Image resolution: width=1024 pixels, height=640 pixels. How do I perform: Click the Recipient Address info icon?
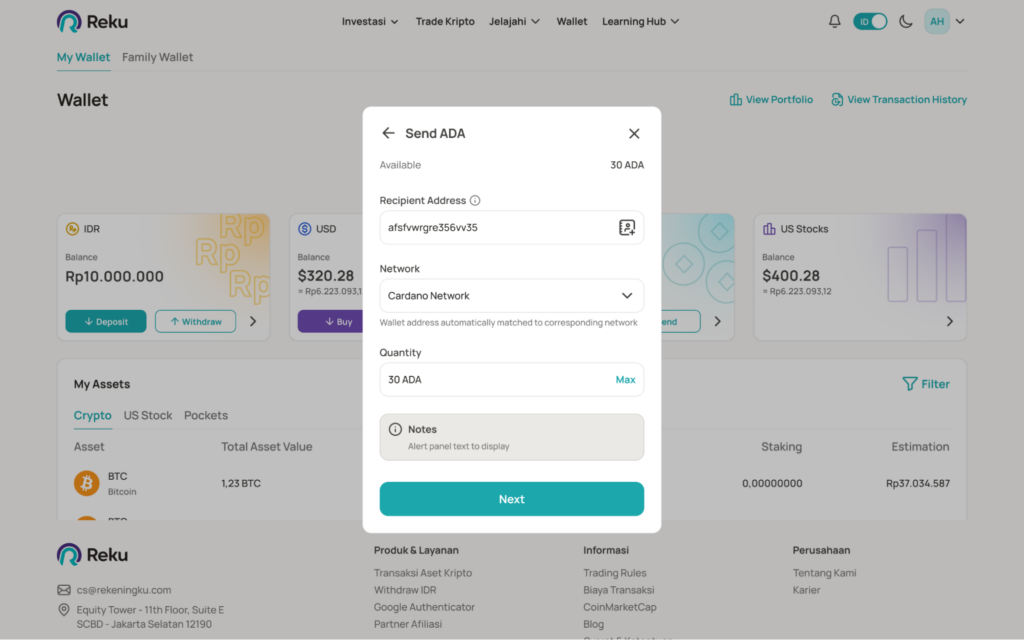click(475, 201)
